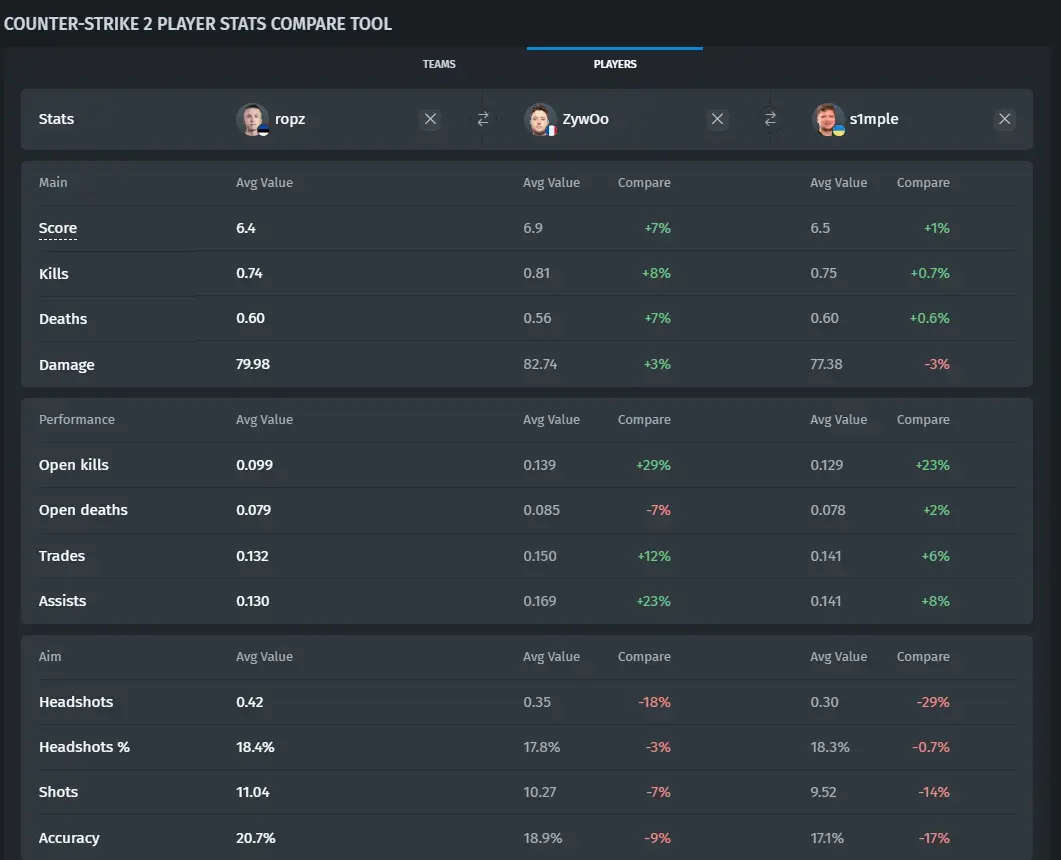The height and width of the screenshot is (860, 1061).
Task: Swap ZywOo and s1mple positions
Action: tap(770, 119)
